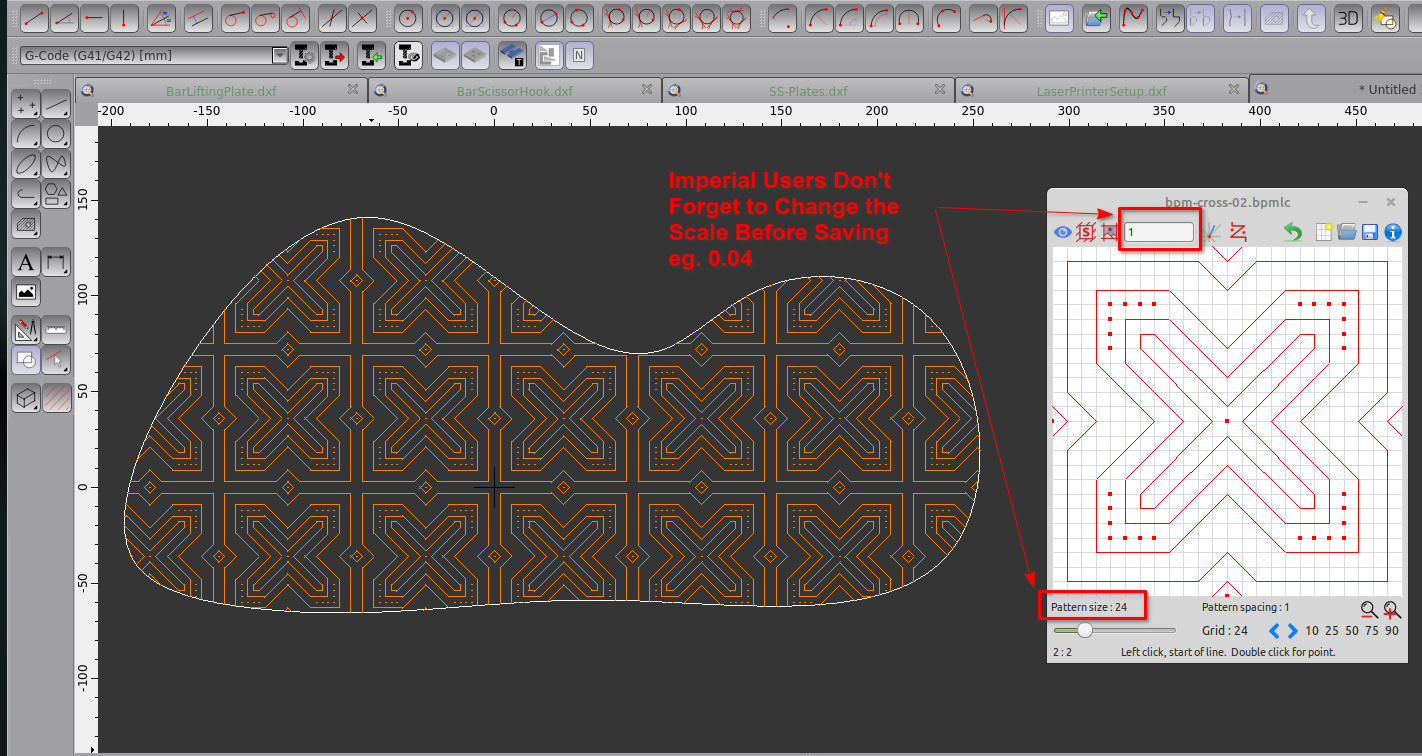Set grid to 90 preset

[1391, 631]
